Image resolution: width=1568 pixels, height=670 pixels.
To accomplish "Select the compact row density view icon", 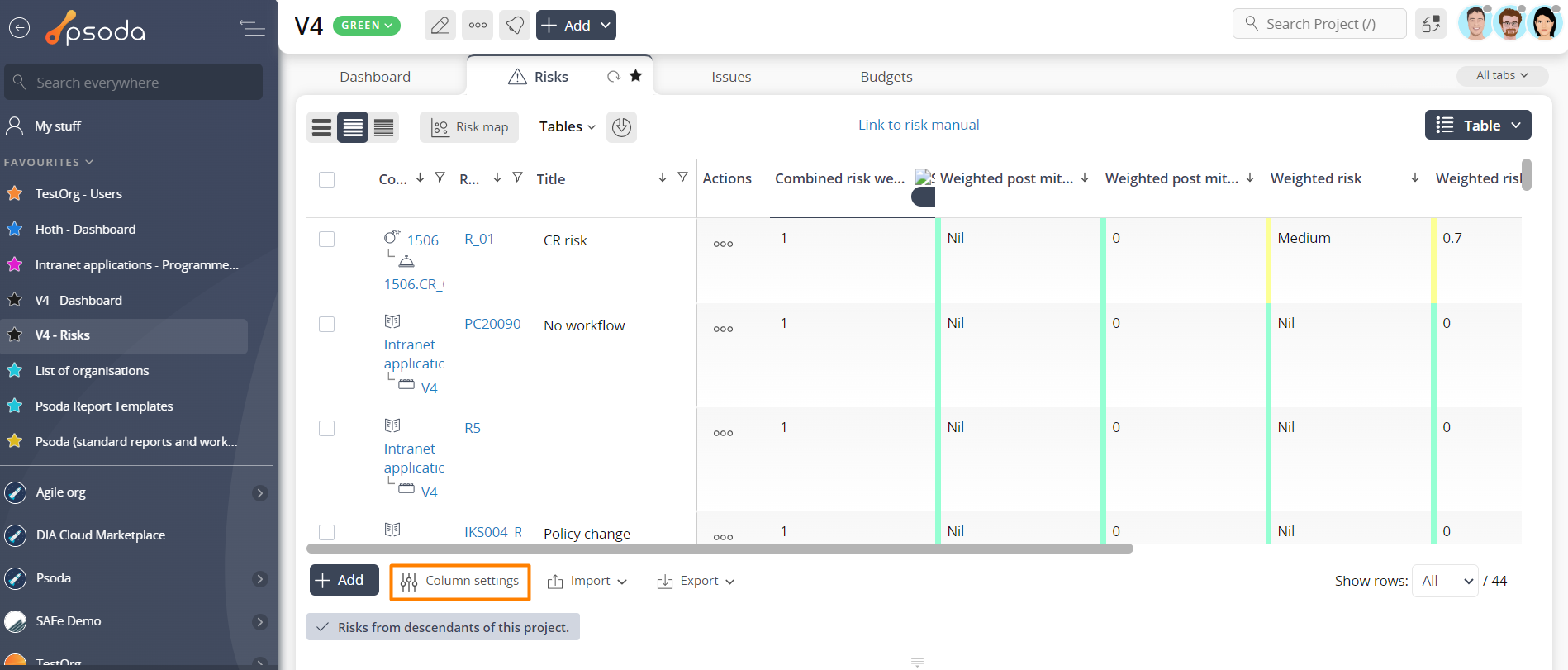I will click(383, 127).
